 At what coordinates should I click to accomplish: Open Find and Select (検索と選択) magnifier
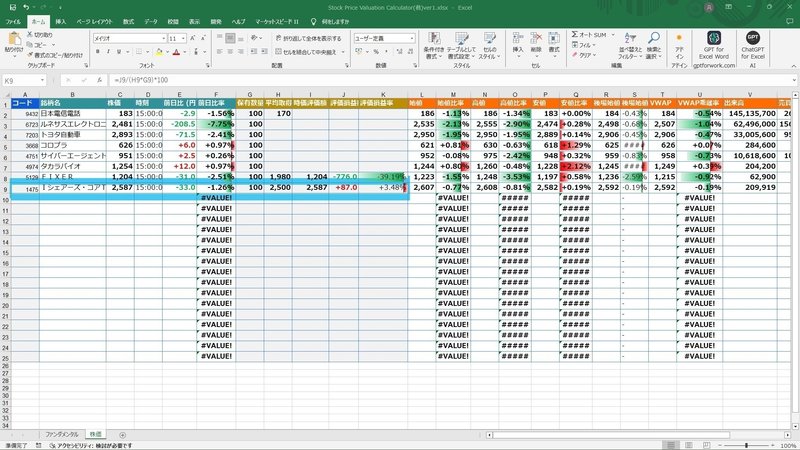(x=654, y=45)
